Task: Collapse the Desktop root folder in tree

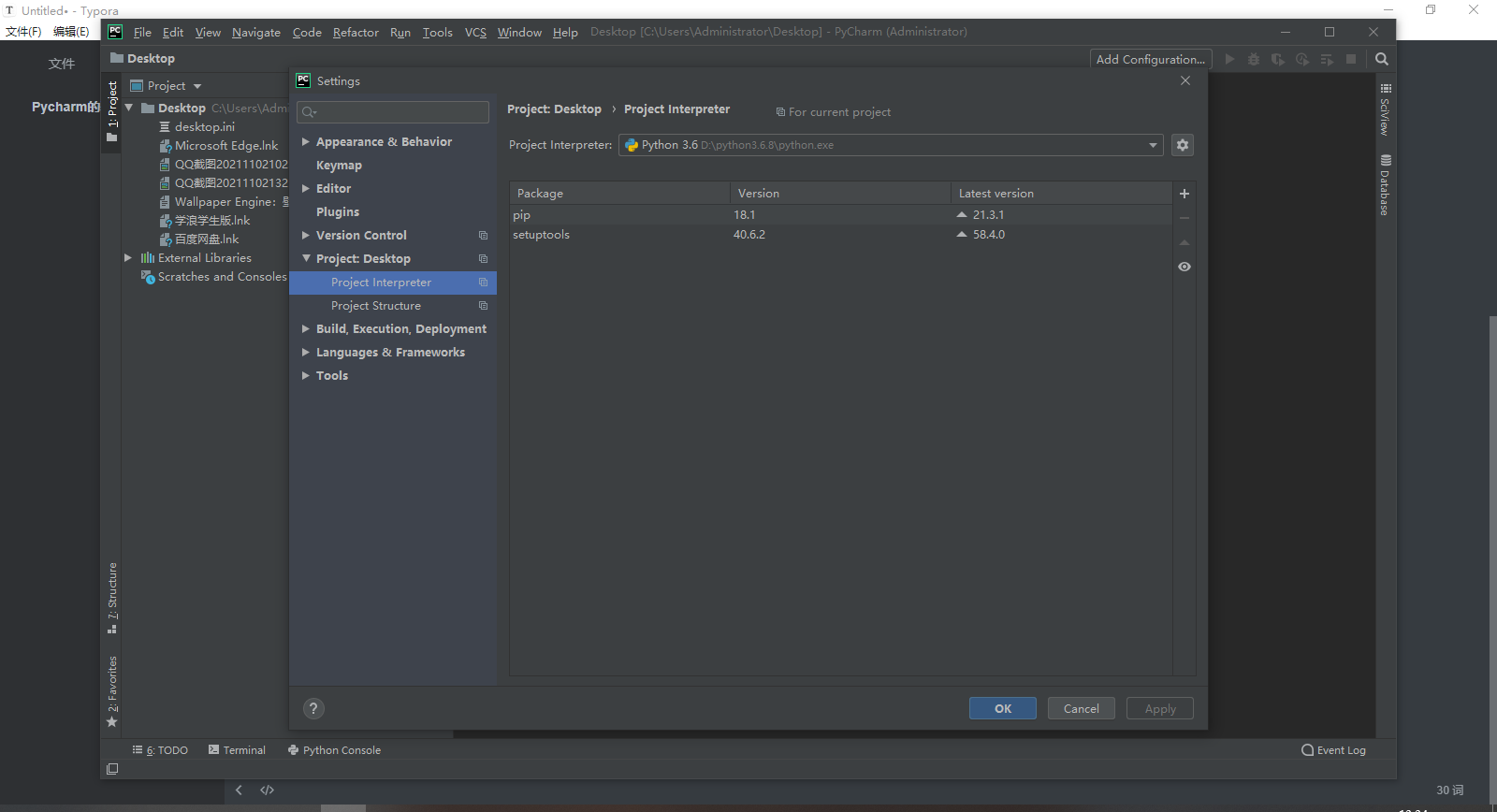Action: 129,109
